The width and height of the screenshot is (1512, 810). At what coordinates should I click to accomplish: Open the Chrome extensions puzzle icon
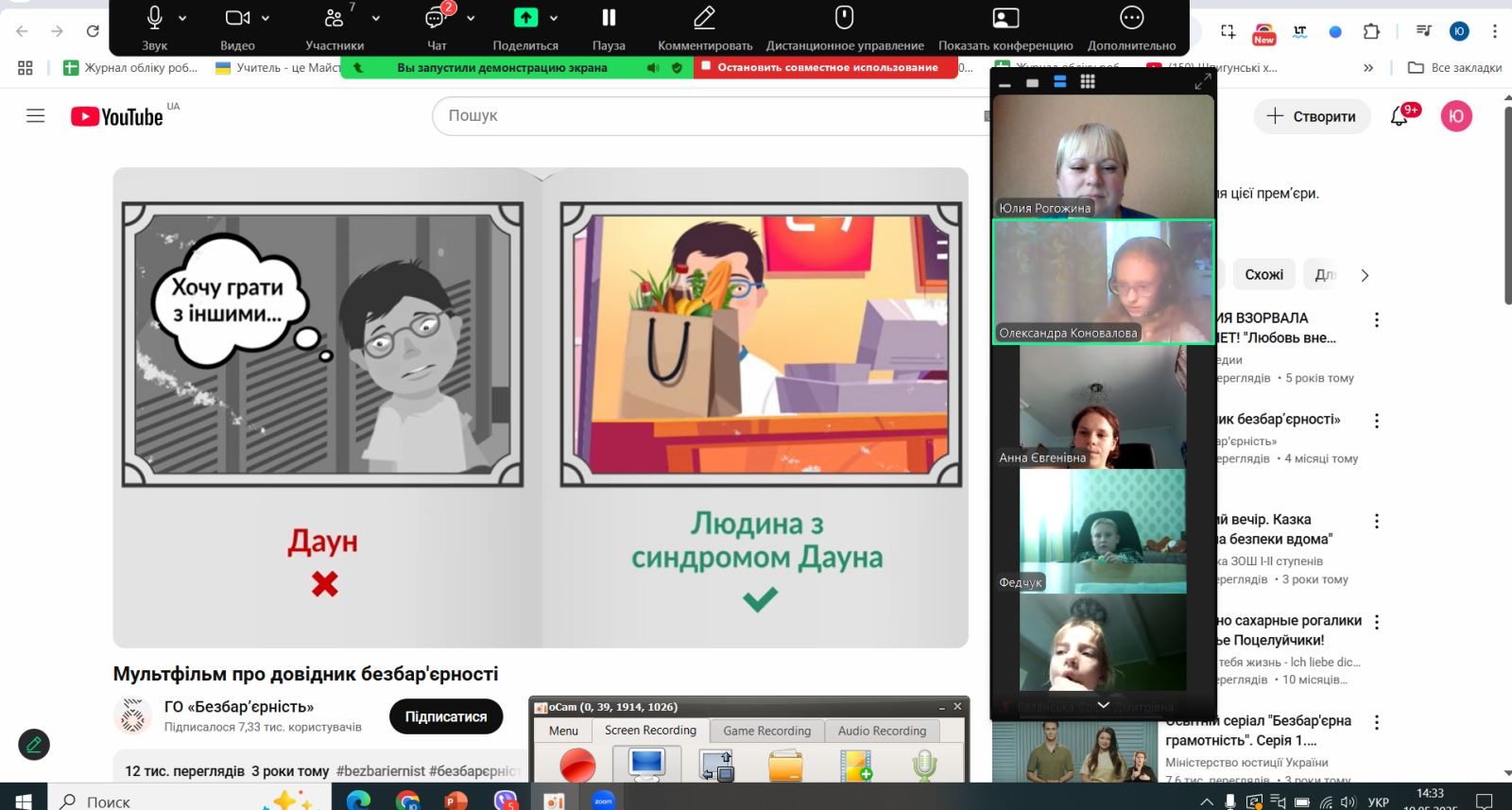1371,31
